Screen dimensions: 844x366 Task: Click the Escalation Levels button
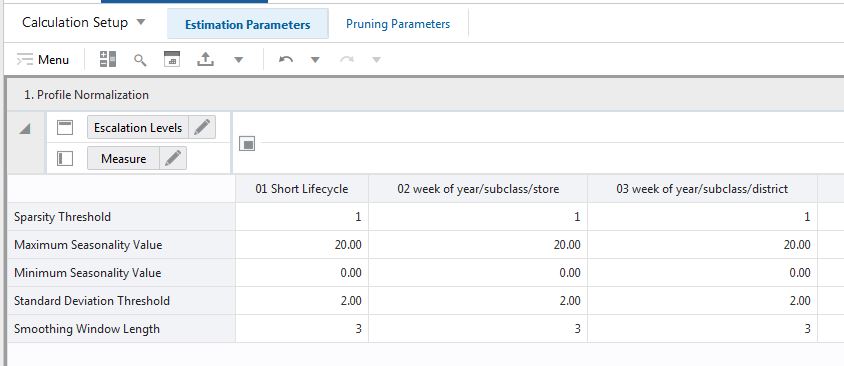coord(138,128)
